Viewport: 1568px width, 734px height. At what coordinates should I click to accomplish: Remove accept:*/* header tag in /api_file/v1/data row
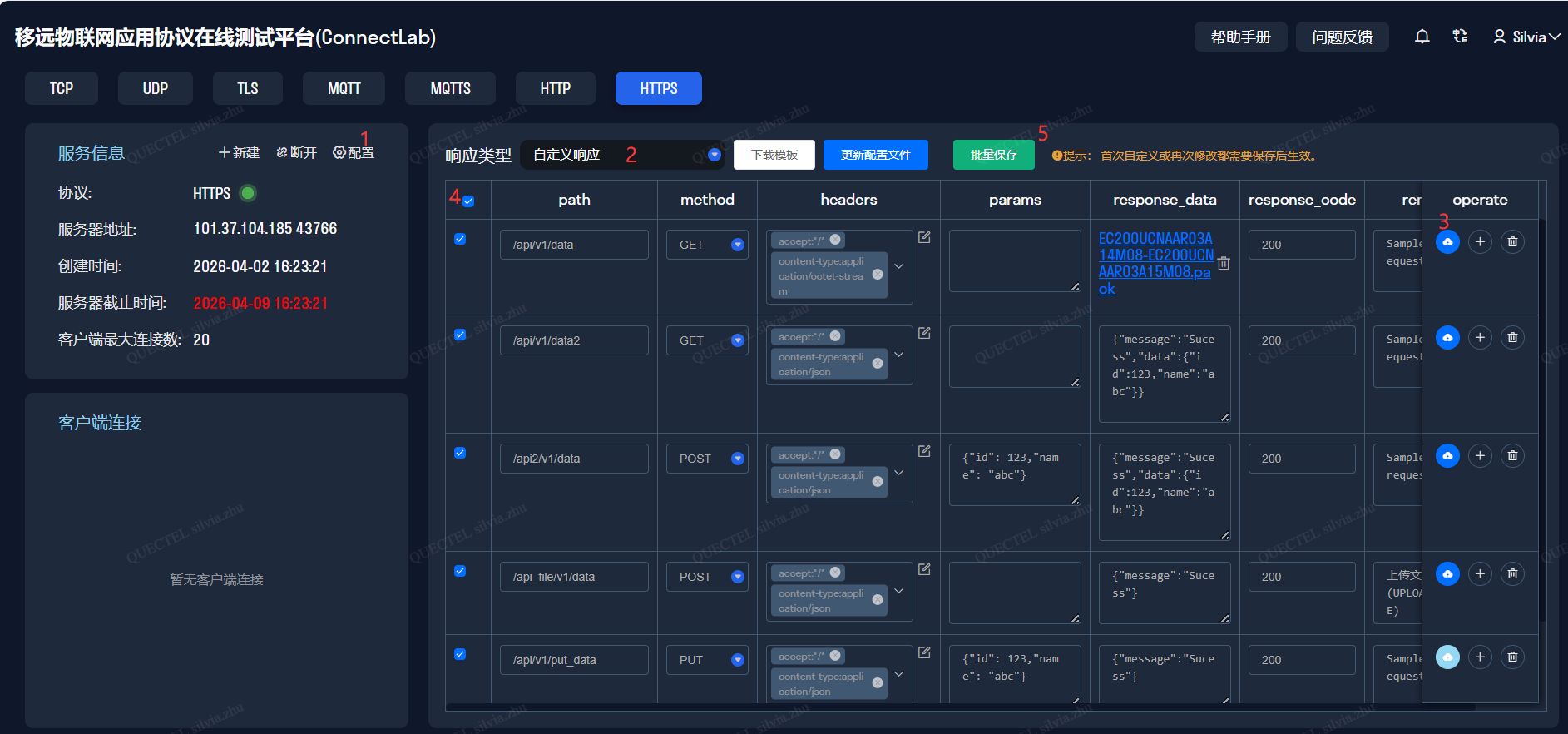click(835, 573)
